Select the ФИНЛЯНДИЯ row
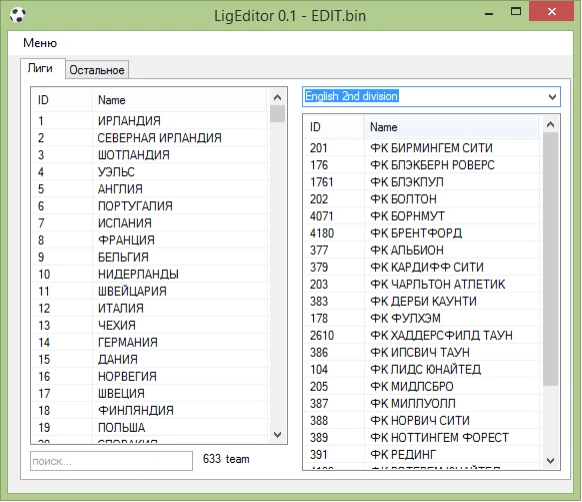Image resolution: width=582 pixels, height=502 pixels. pos(150,411)
